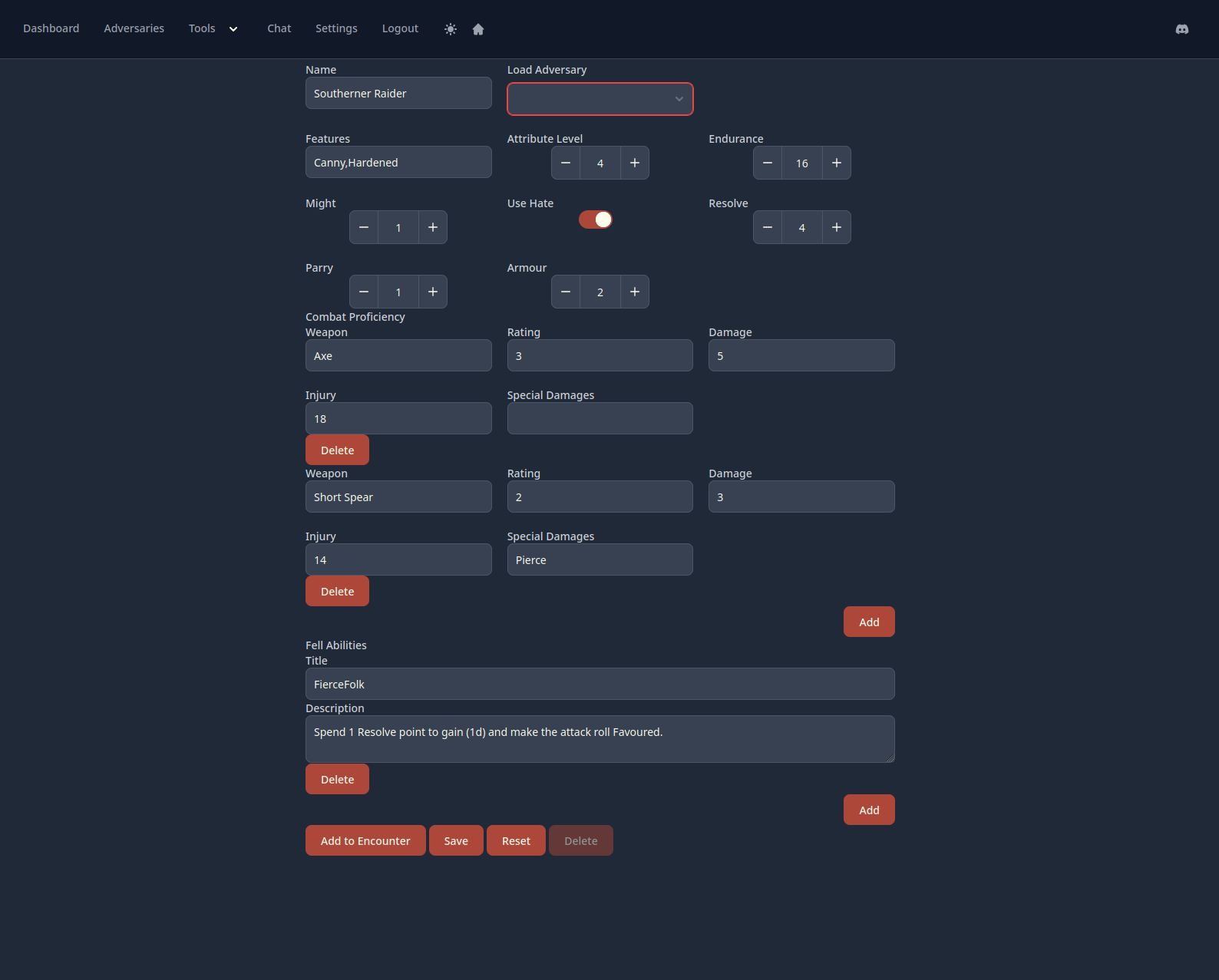
Task: Click Add to Encounter button
Action: [365, 840]
